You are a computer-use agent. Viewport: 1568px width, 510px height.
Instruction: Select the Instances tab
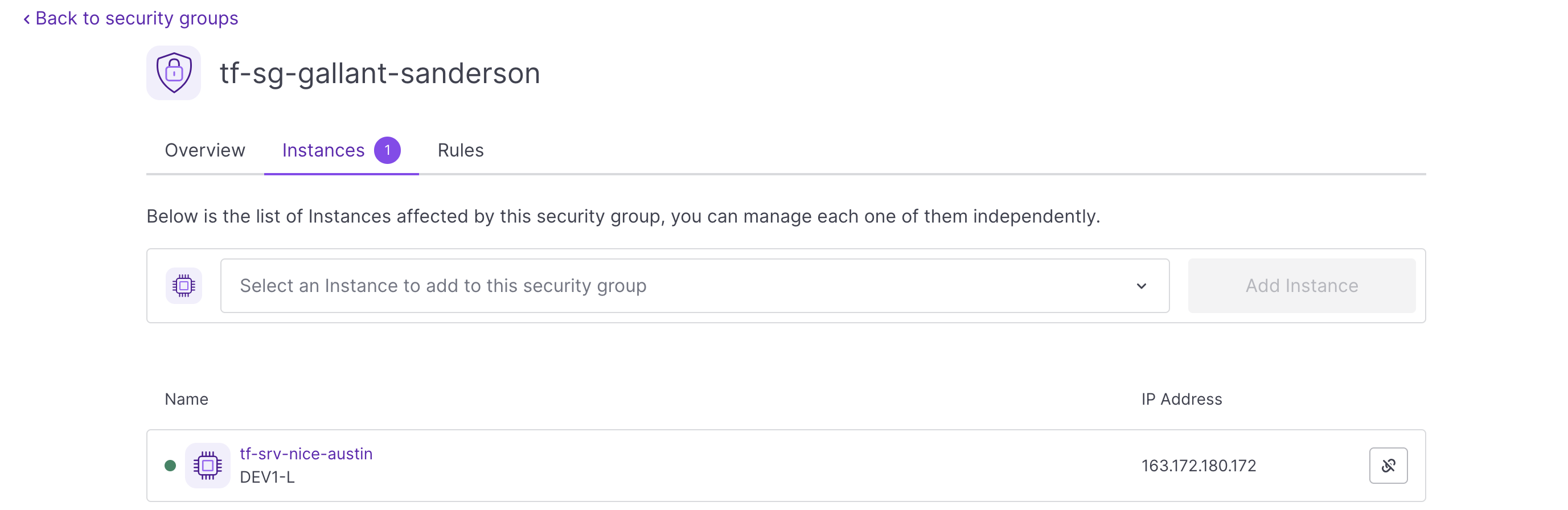point(323,150)
